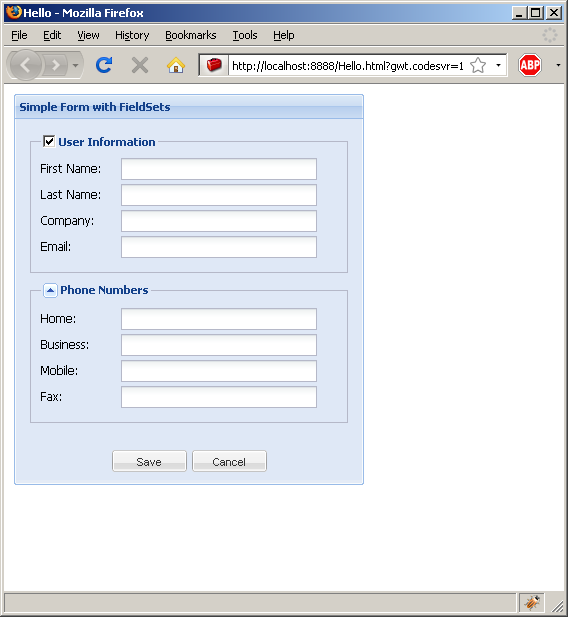Click the red toolbox site icon
The height and width of the screenshot is (617, 568).
click(x=214, y=65)
